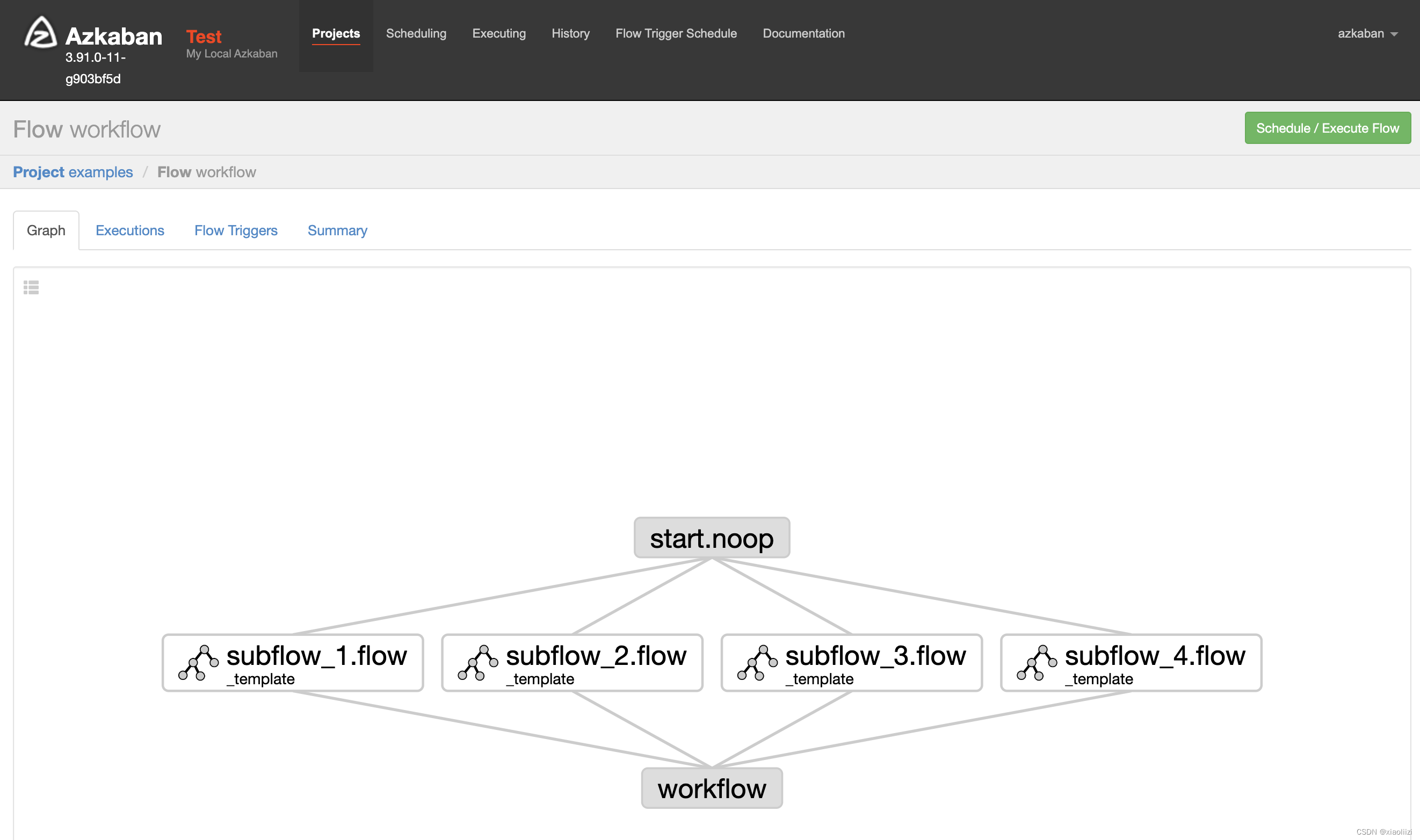Open the Summary tab
The width and height of the screenshot is (1420, 840).
[x=338, y=230]
